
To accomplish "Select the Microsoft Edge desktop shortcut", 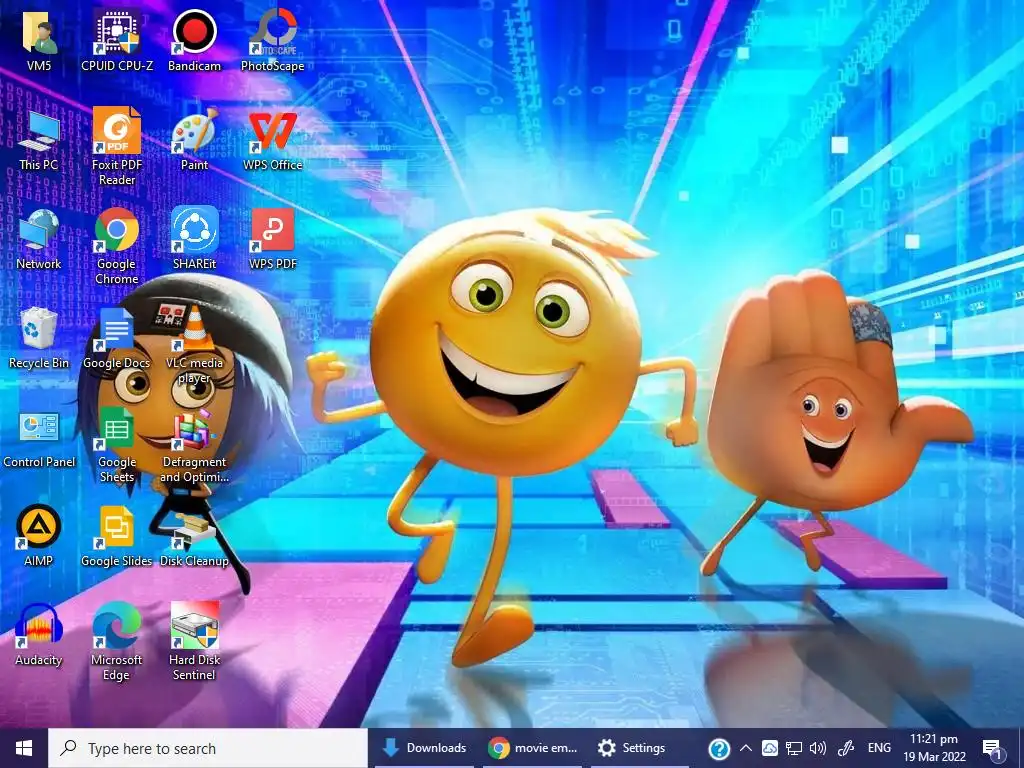I will [117, 642].
